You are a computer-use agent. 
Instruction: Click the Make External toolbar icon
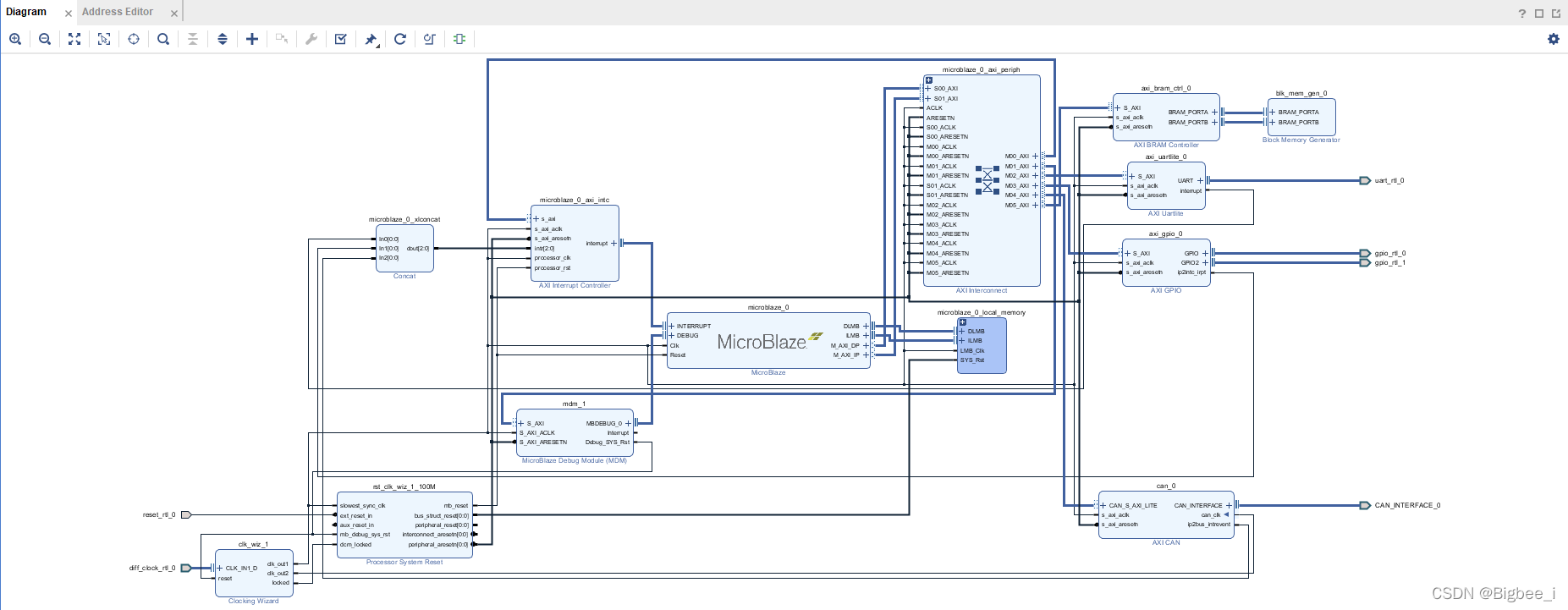[x=282, y=39]
